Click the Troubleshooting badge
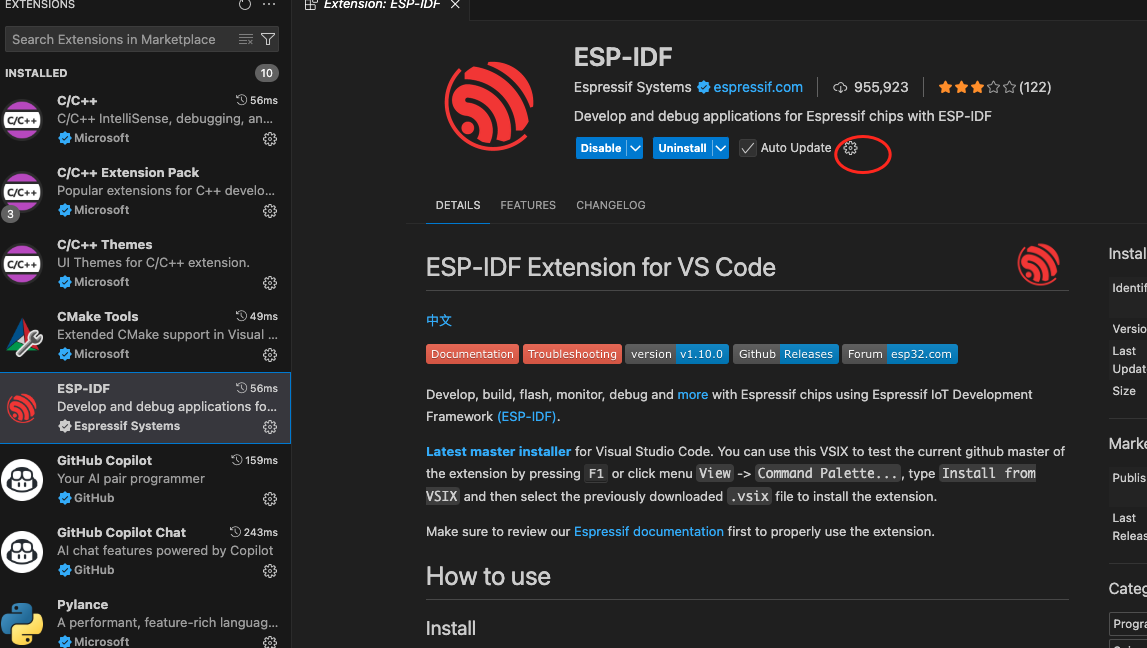1147x648 pixels. click(x=573, y=354)
